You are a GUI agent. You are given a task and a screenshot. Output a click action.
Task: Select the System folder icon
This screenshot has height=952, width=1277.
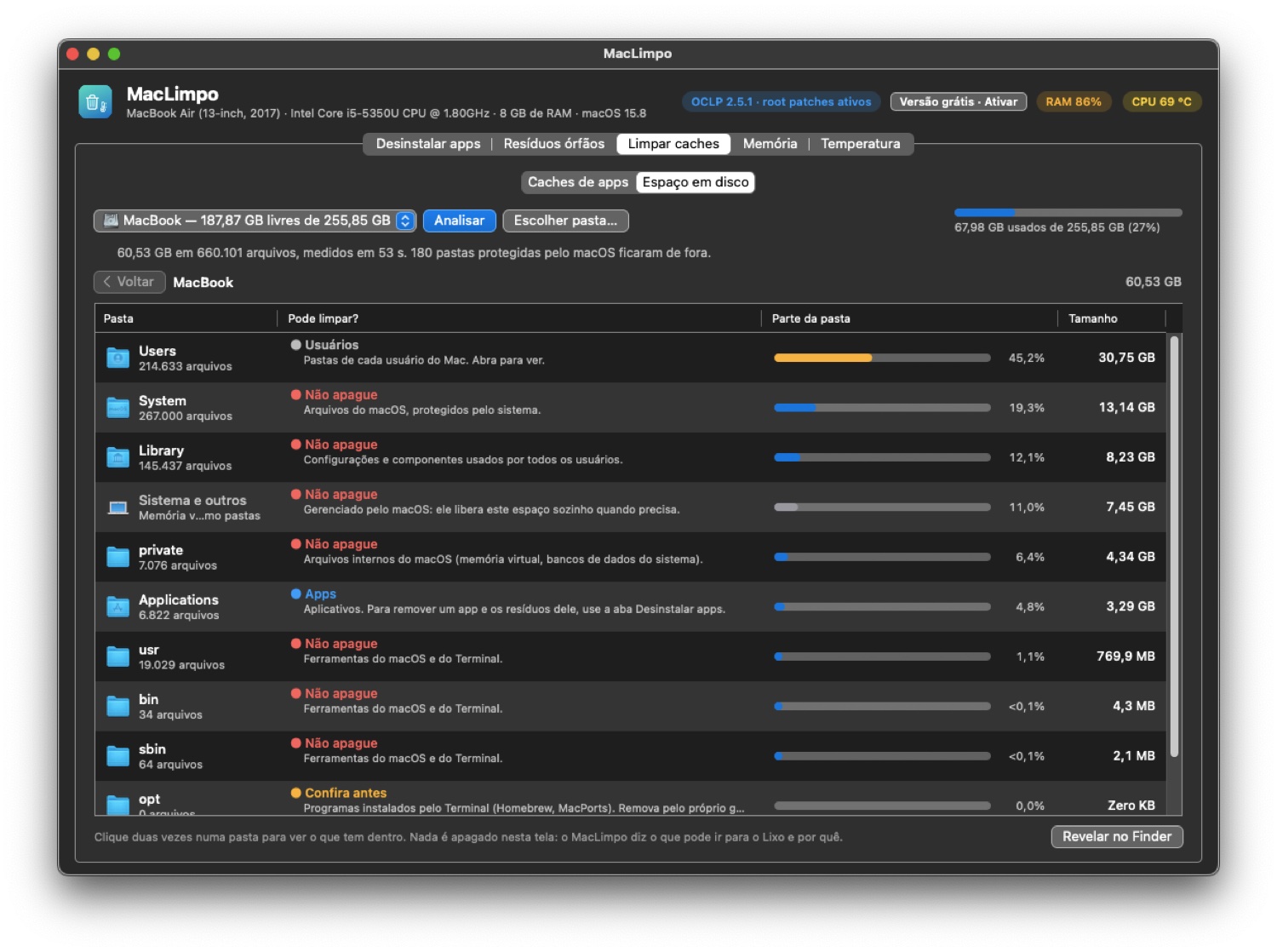pyautogui.click(x=117, y=408)
